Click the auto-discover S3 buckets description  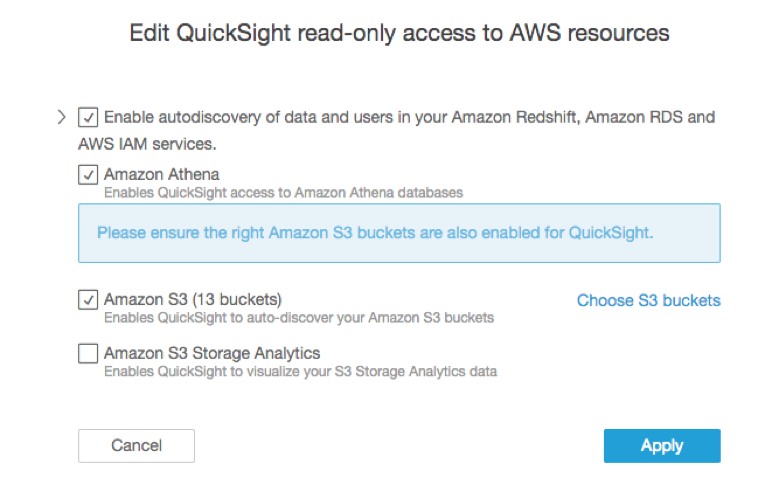[x=299, y=318]
